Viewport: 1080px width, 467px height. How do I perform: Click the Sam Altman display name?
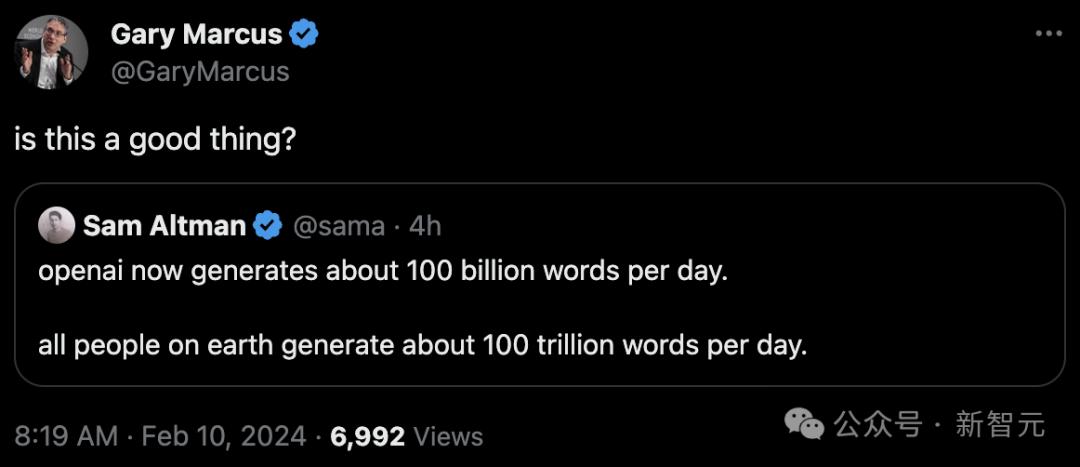pyautogui.click(x=164, y=226)
